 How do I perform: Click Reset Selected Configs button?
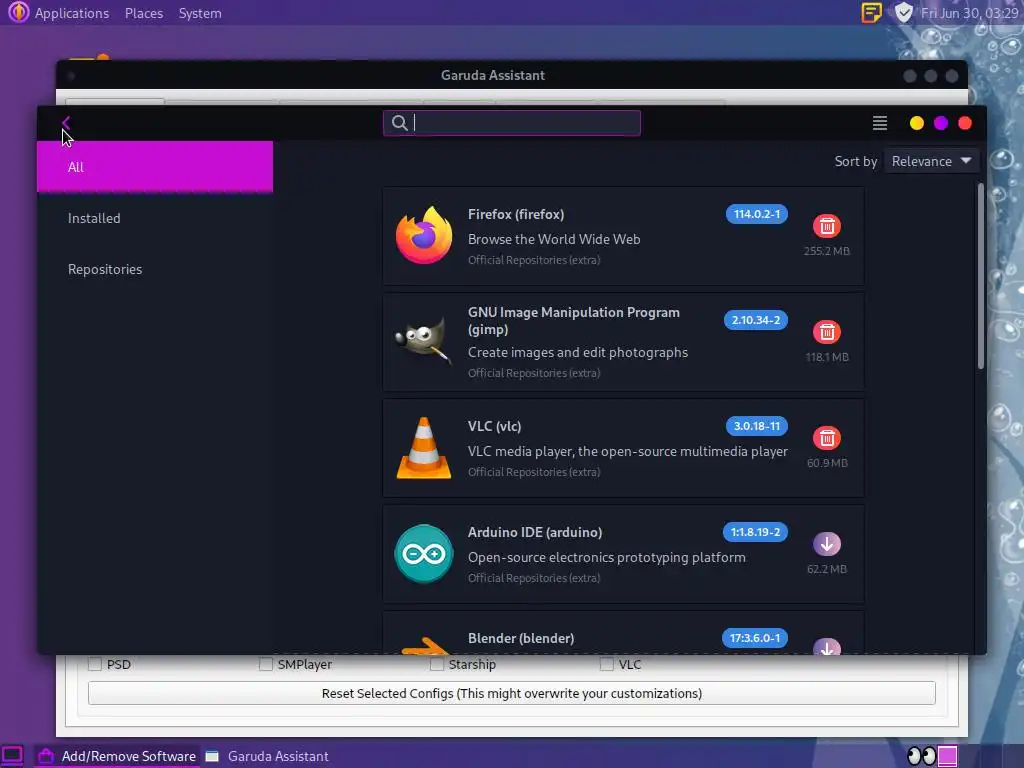[511, 693]
